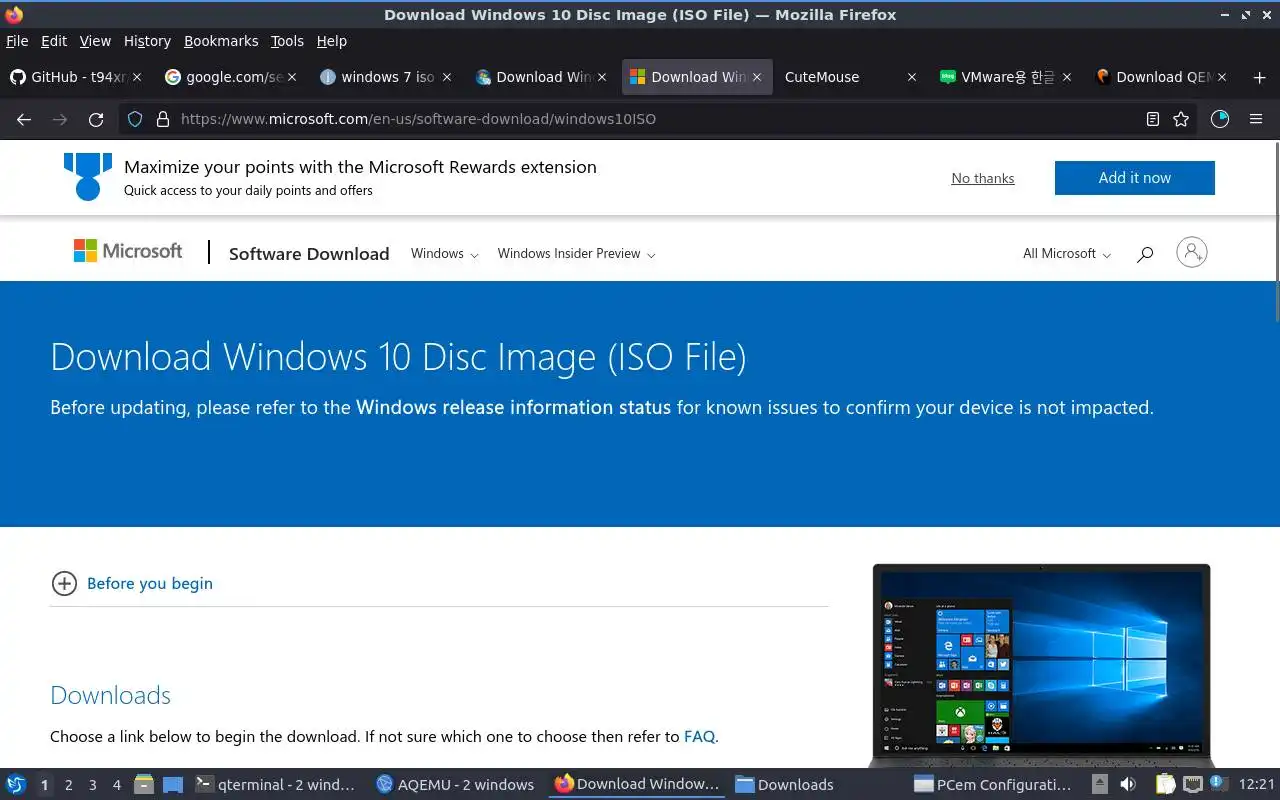
Task: Open the Firefox hamburger application menu
Action: point(1256,119)
